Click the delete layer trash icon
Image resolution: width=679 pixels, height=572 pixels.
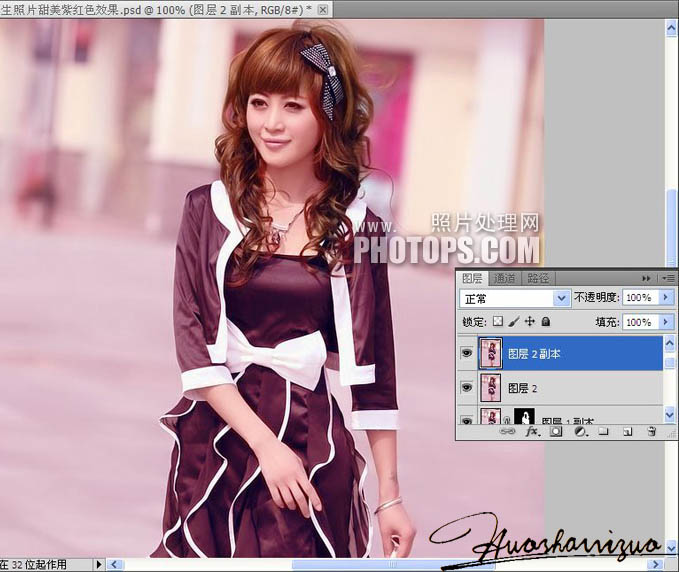click(x=650, y=432)
